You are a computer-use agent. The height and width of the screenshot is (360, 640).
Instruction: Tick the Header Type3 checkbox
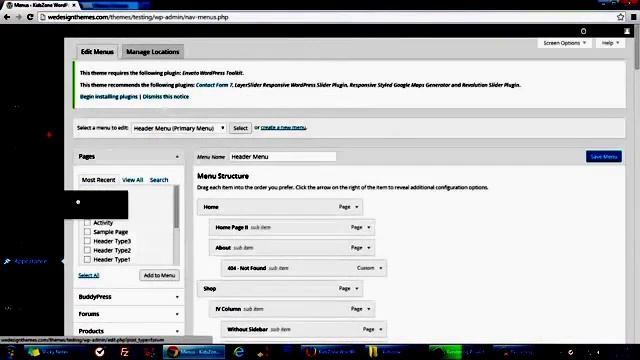pos(87,241)
